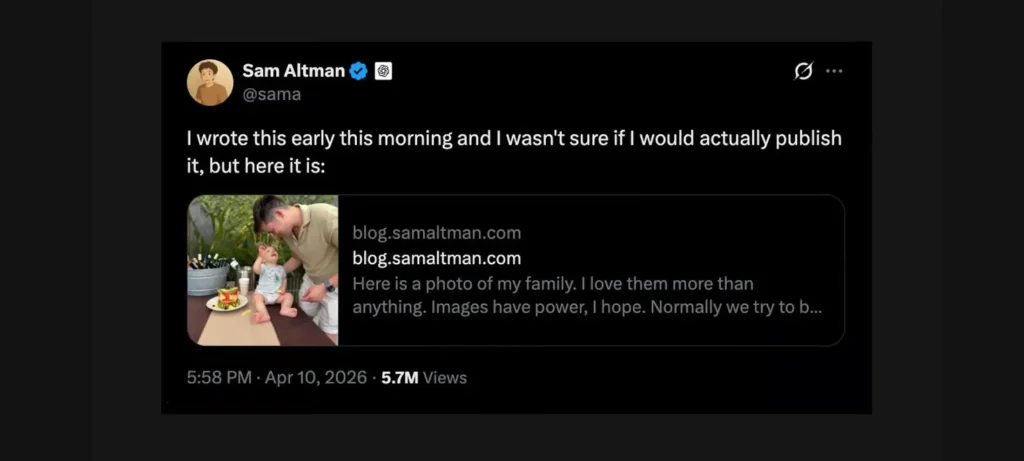Click the 5.7M Views count
This screenshot has width=1024, height=461.
424,378
